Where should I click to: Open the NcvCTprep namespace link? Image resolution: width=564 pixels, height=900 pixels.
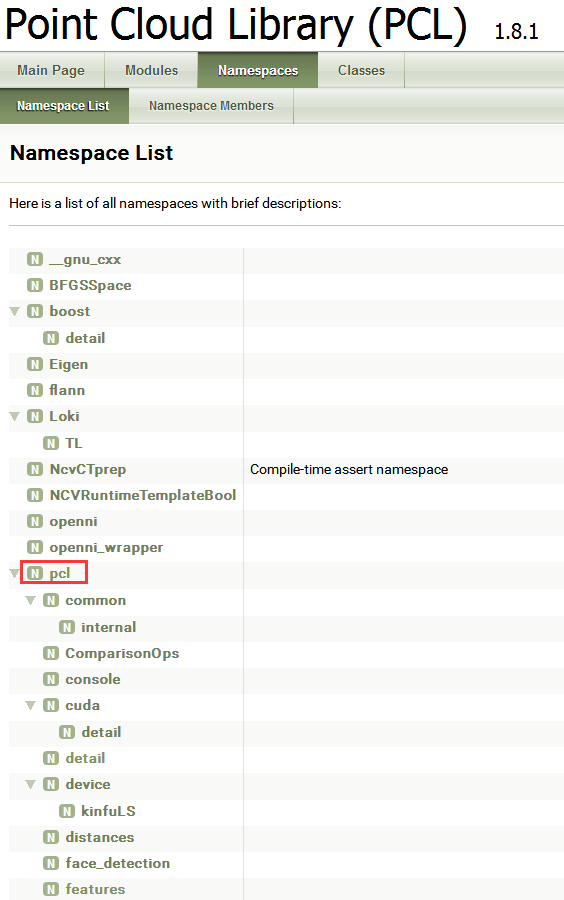(x=88, y=470)
